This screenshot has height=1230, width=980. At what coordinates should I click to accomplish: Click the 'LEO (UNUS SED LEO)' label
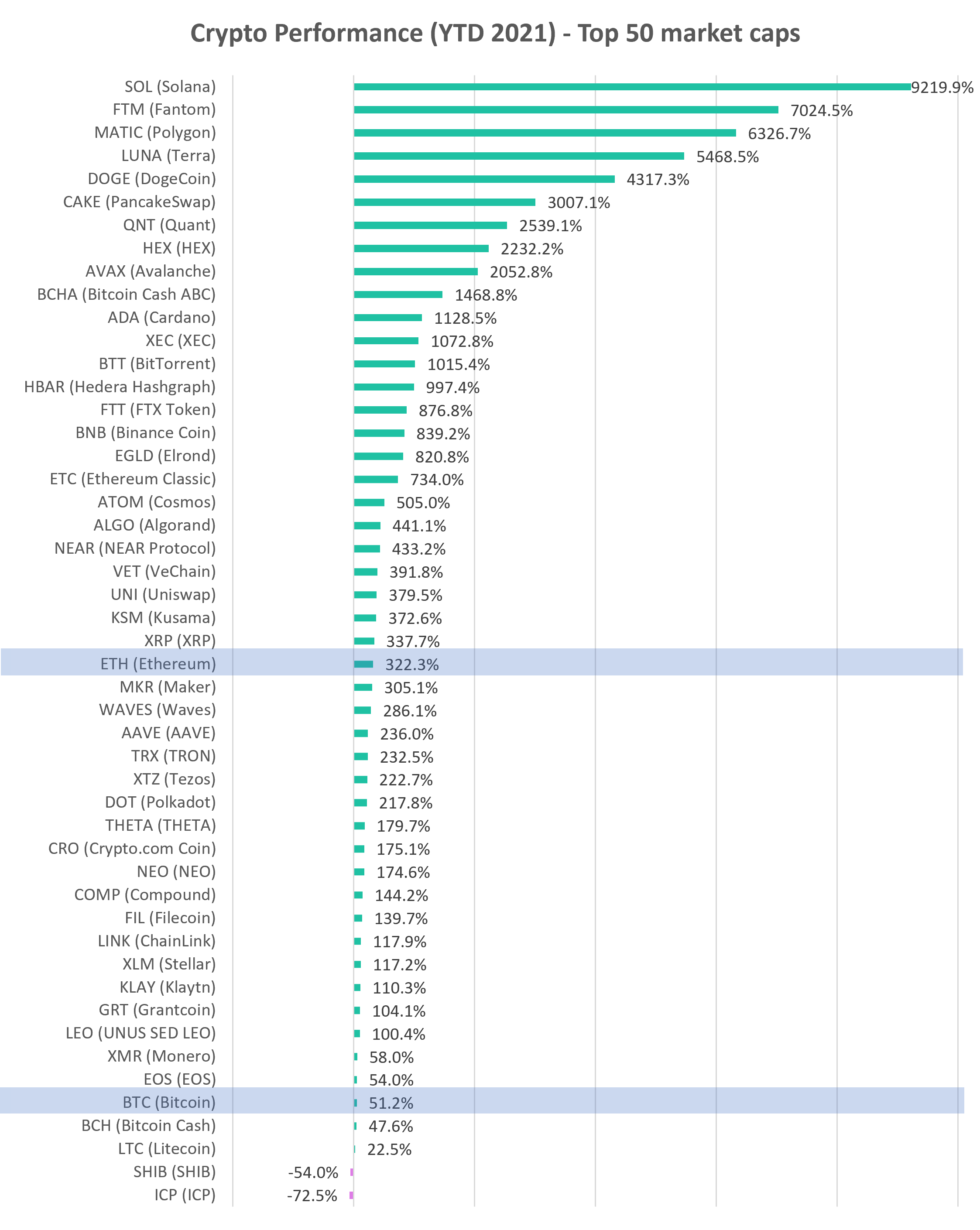[x=141, y=1033]
